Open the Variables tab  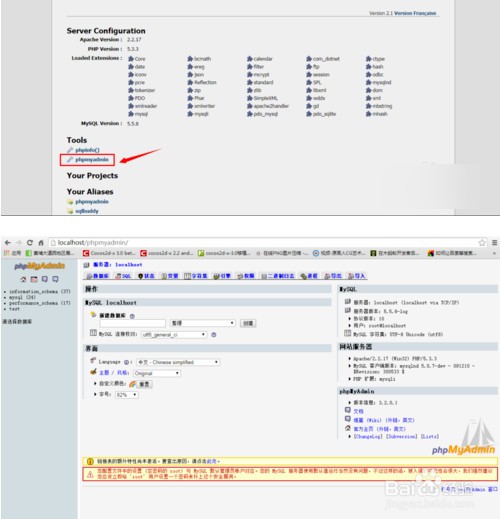pyautogui.click(x=170, y=276)
